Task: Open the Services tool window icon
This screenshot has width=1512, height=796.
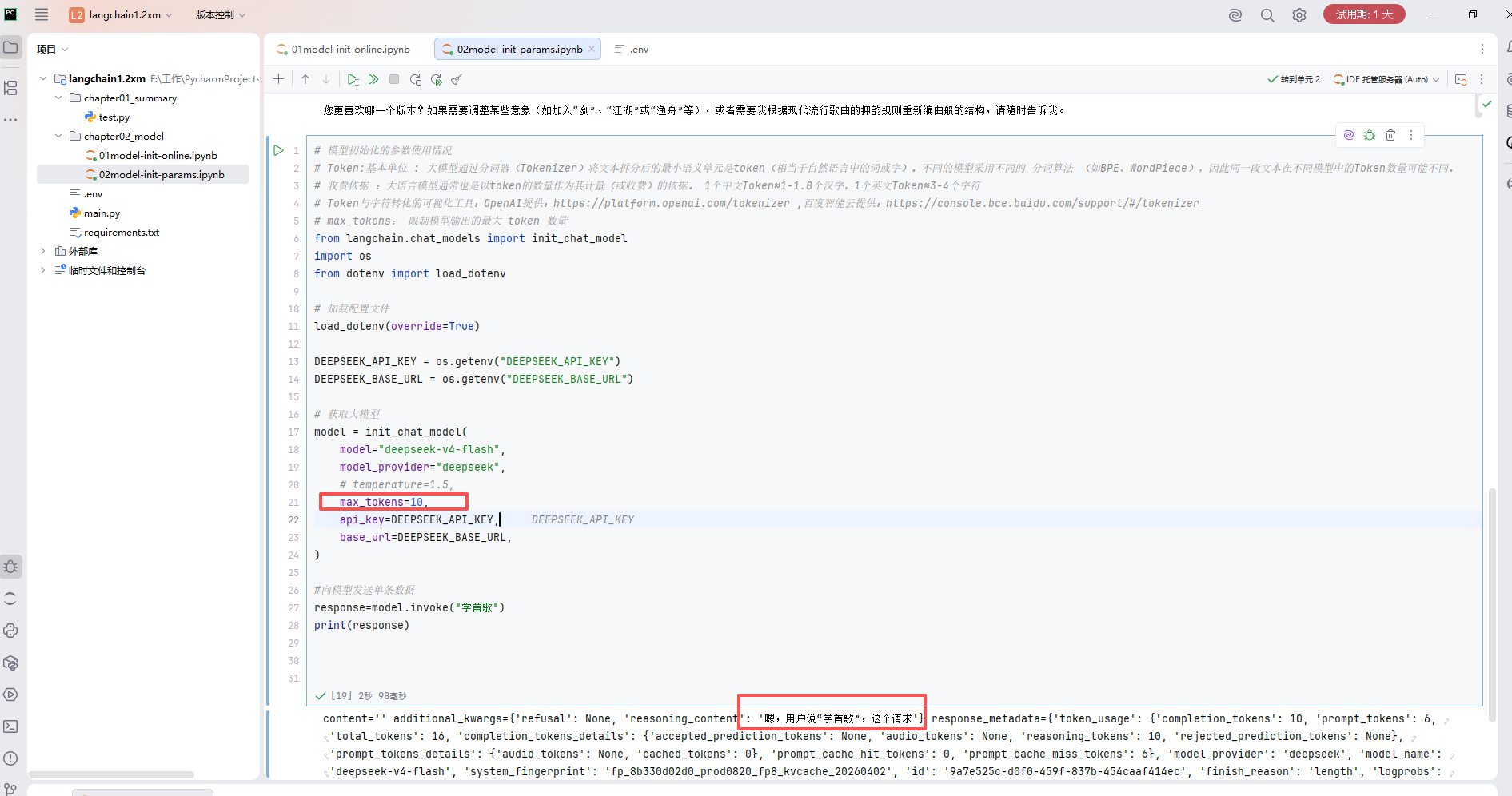Action: 11,695
